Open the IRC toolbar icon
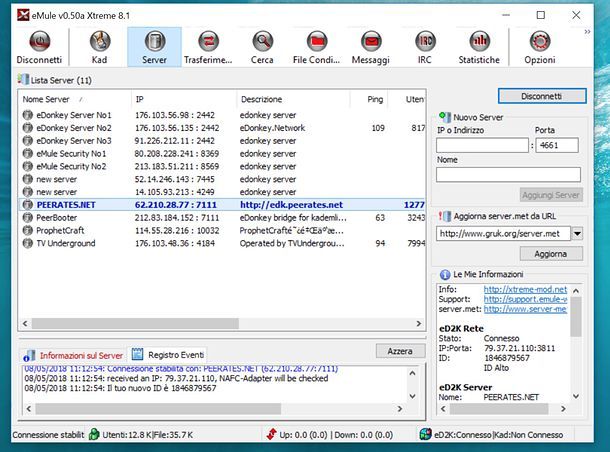 coord(425,41)
